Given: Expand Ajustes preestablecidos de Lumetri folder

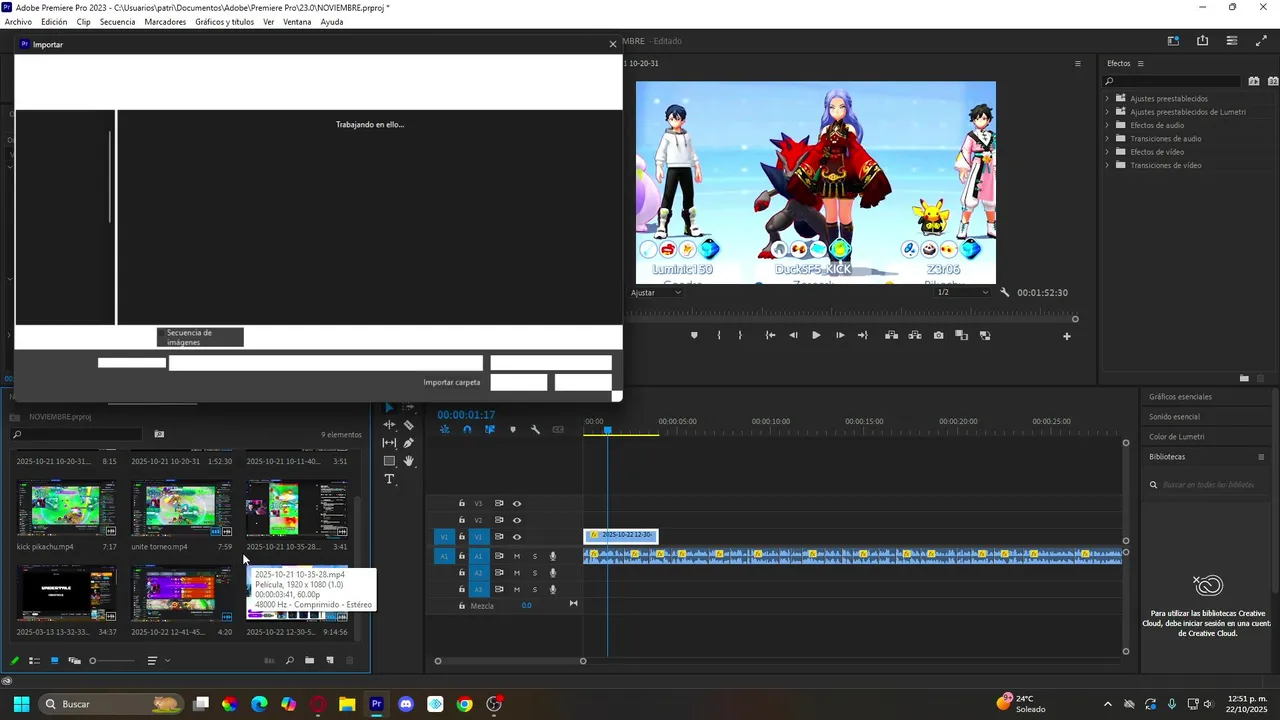Looking at the screenshot, I should pyautogui.click(x=1107, y=112).
